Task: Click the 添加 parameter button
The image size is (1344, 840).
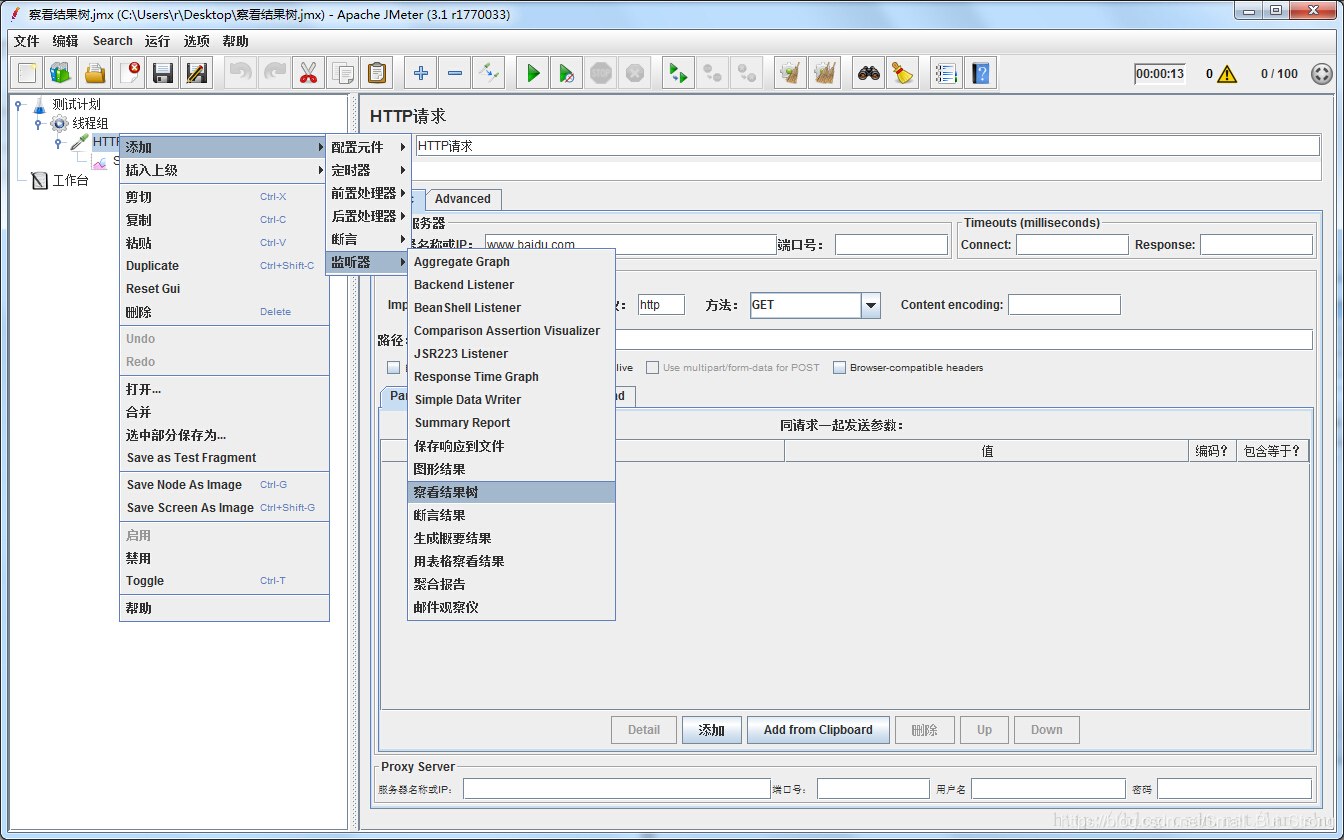Action: click(x=712, y=730)
